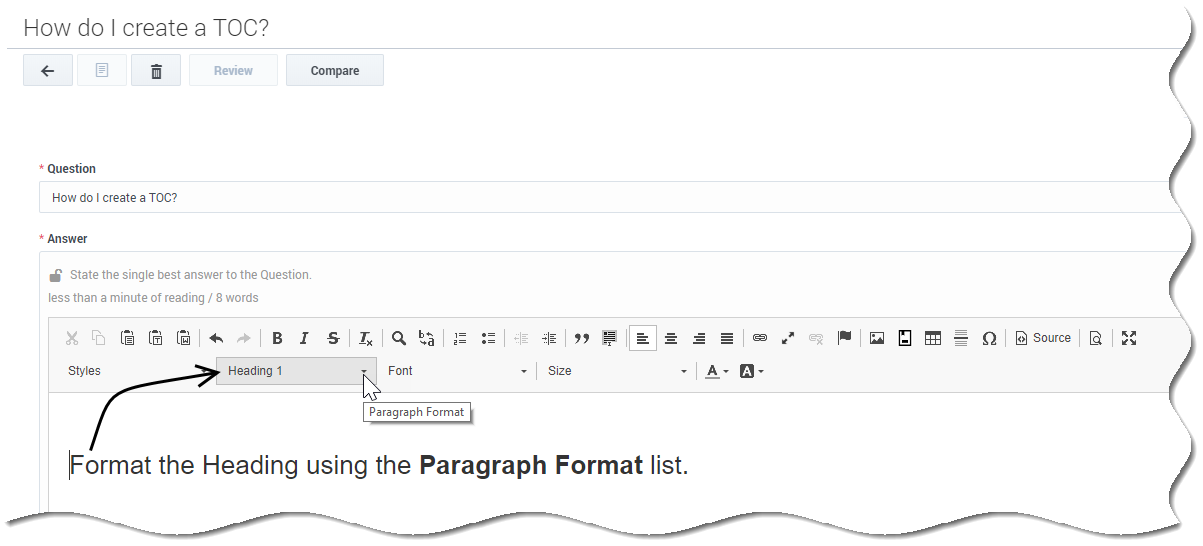1203x546 pixels.
Task: Insert a special character (Omega)
Action: coord(989,338)
